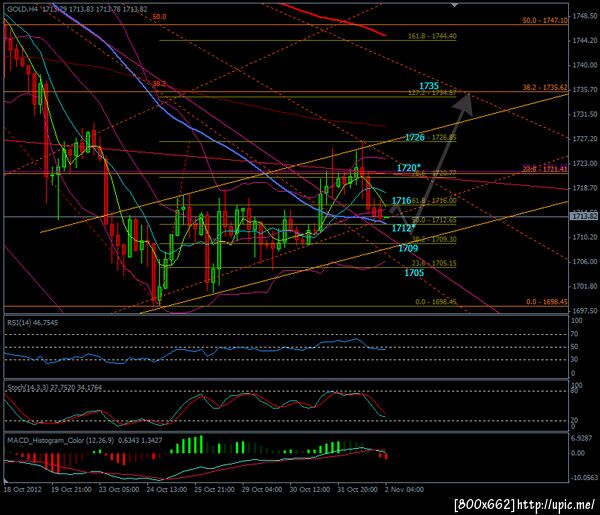This screenshot has height=515, width=600.
Task: Click the 50.0 - 1747.10 Fibonacci label
Action: pyautogui.click(x=545, y=20)
